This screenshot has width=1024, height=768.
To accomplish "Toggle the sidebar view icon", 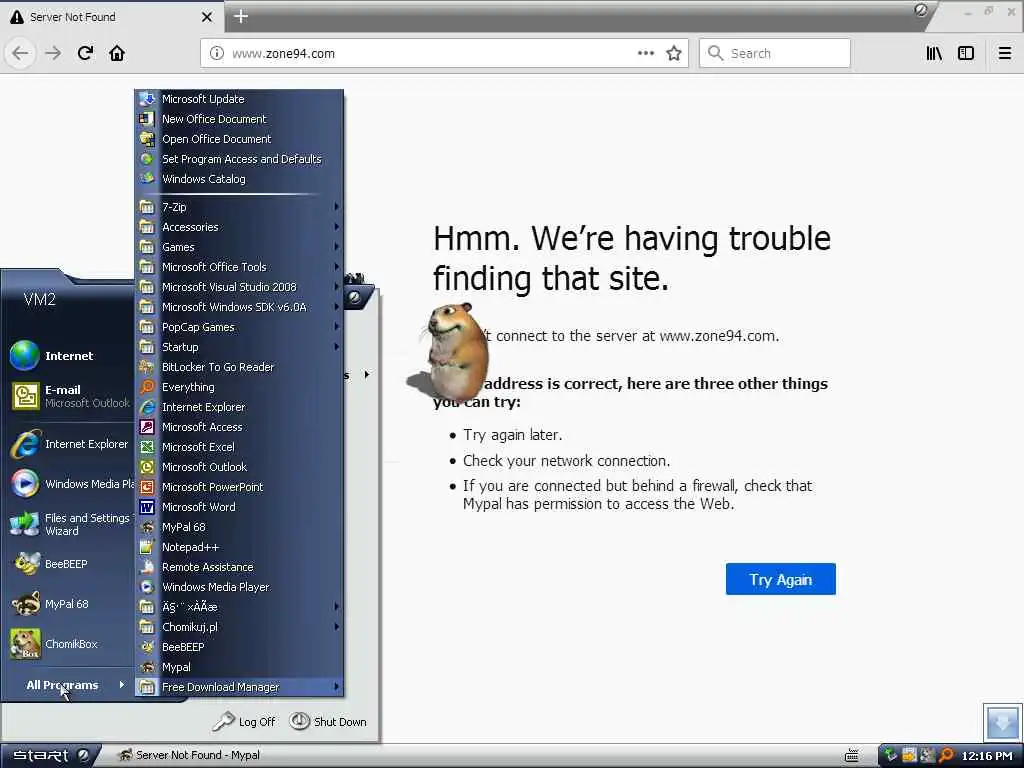I will coord(966,53).
